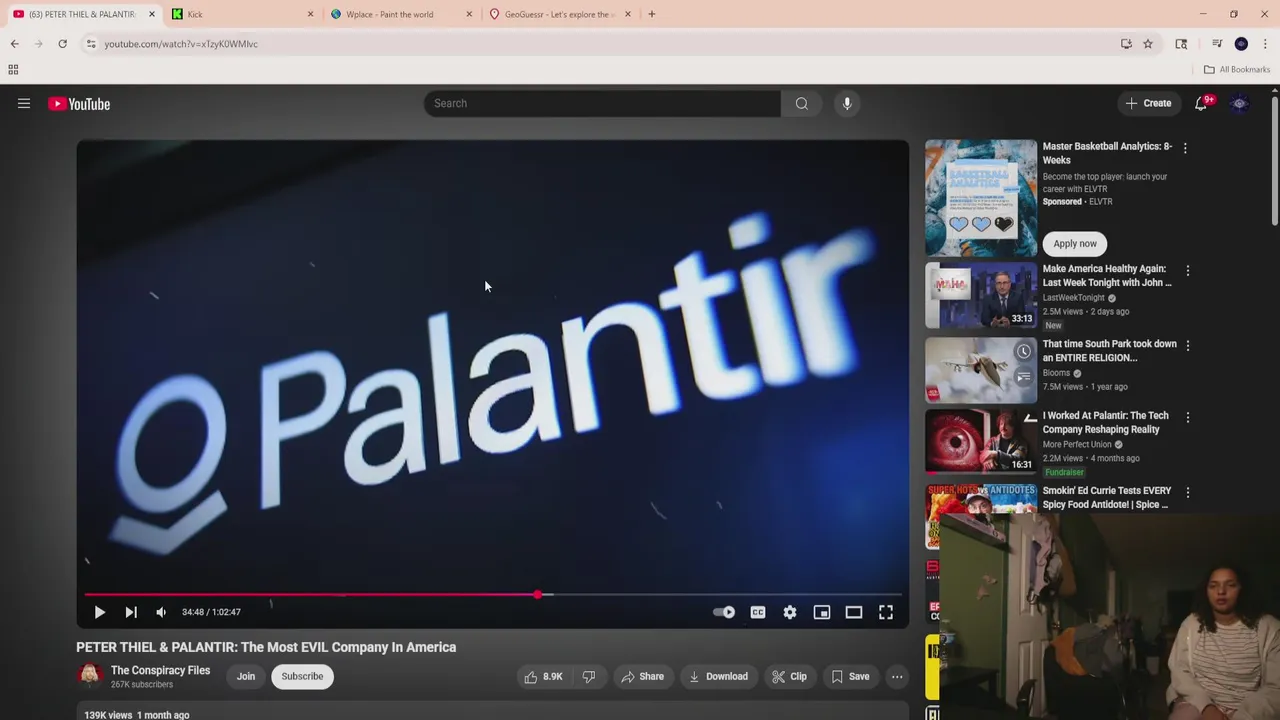Open the All Bookmarks folder
This screenshot has height=720, width=1280.
click(1237, 70)
